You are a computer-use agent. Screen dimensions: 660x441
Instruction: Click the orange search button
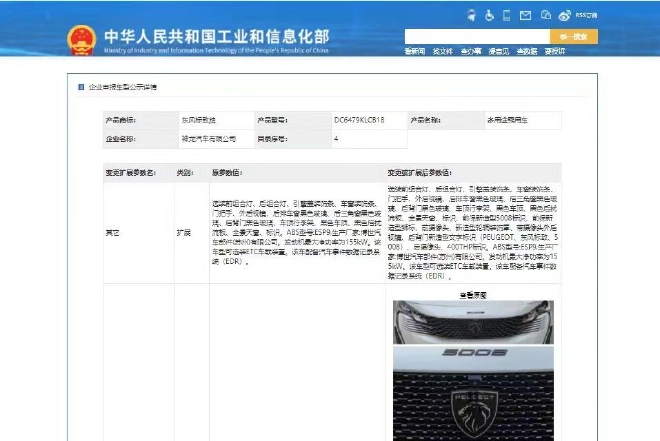click(x=574, y=37)
